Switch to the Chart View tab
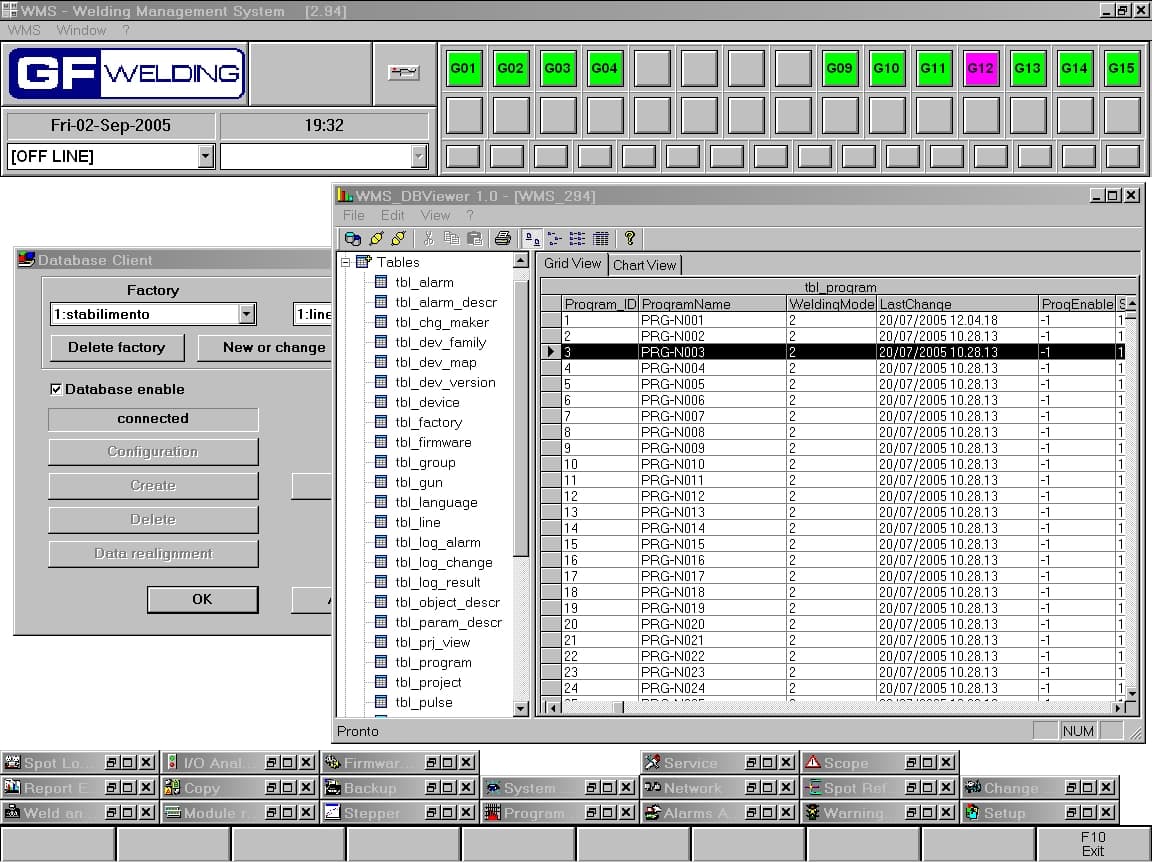 pos(644,265)
